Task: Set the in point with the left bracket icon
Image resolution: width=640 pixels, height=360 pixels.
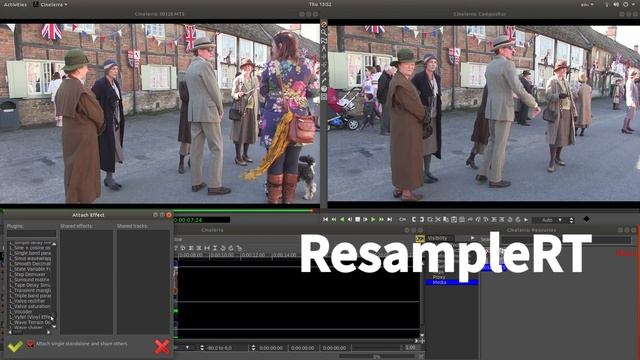Action: click(414, 220)
